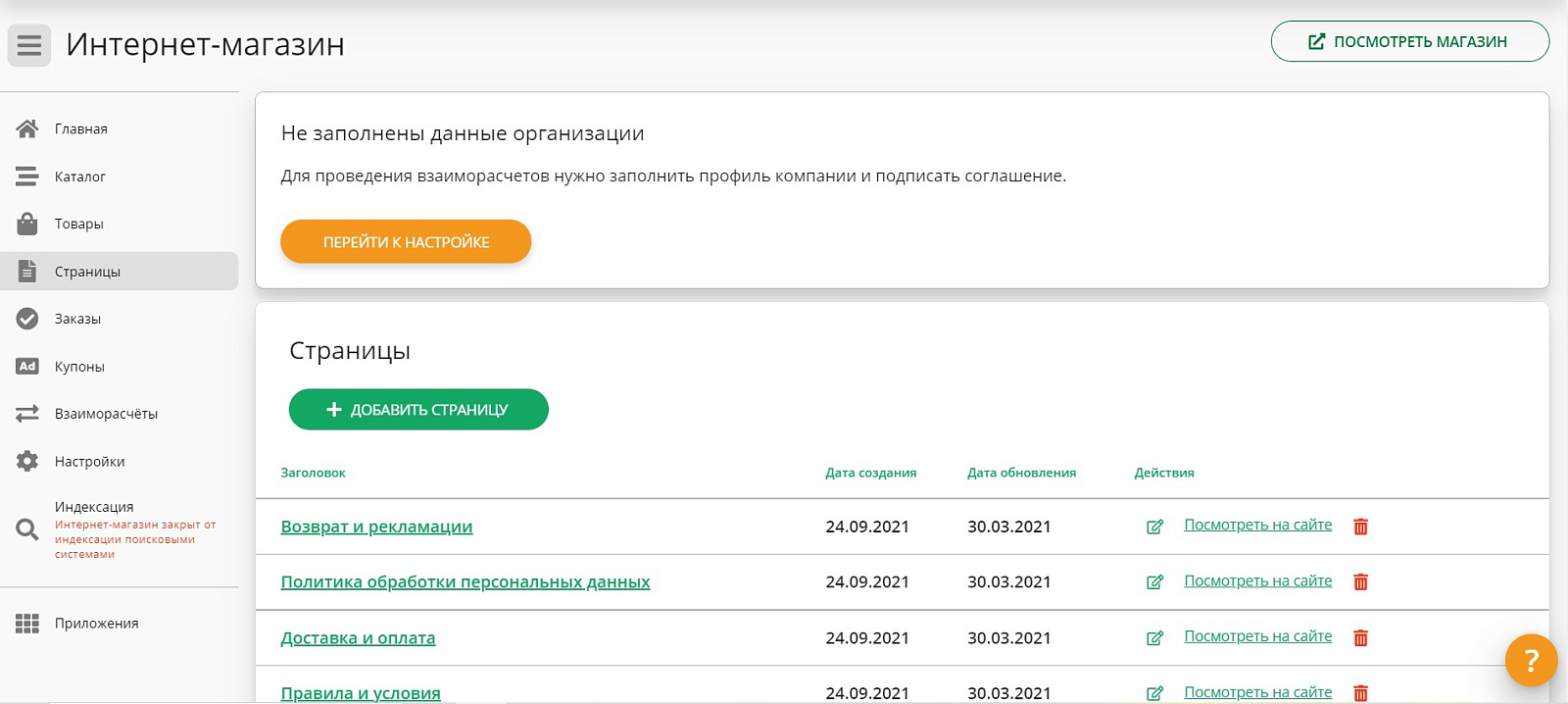Click the Интернет-магазин page title
The image size is (1568, 704).
[x=205, y=44]
